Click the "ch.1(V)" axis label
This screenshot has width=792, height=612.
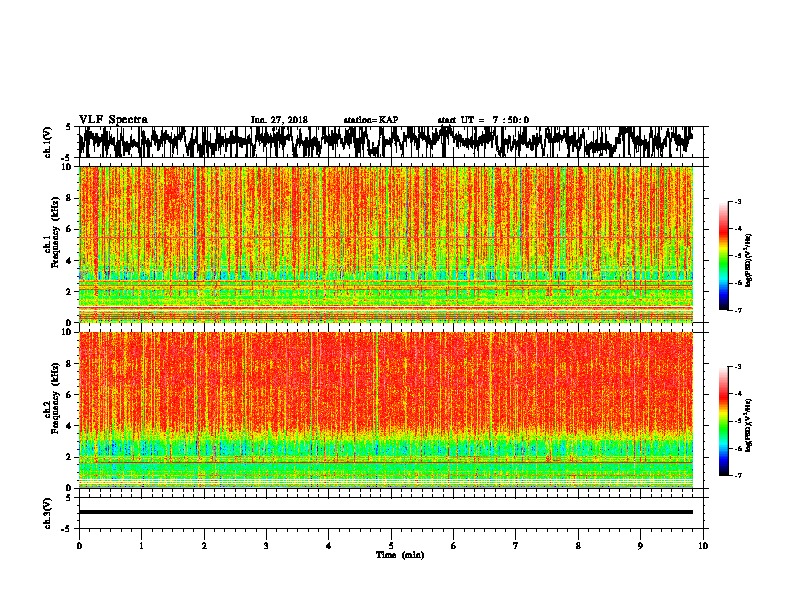[x=48, y=142]
